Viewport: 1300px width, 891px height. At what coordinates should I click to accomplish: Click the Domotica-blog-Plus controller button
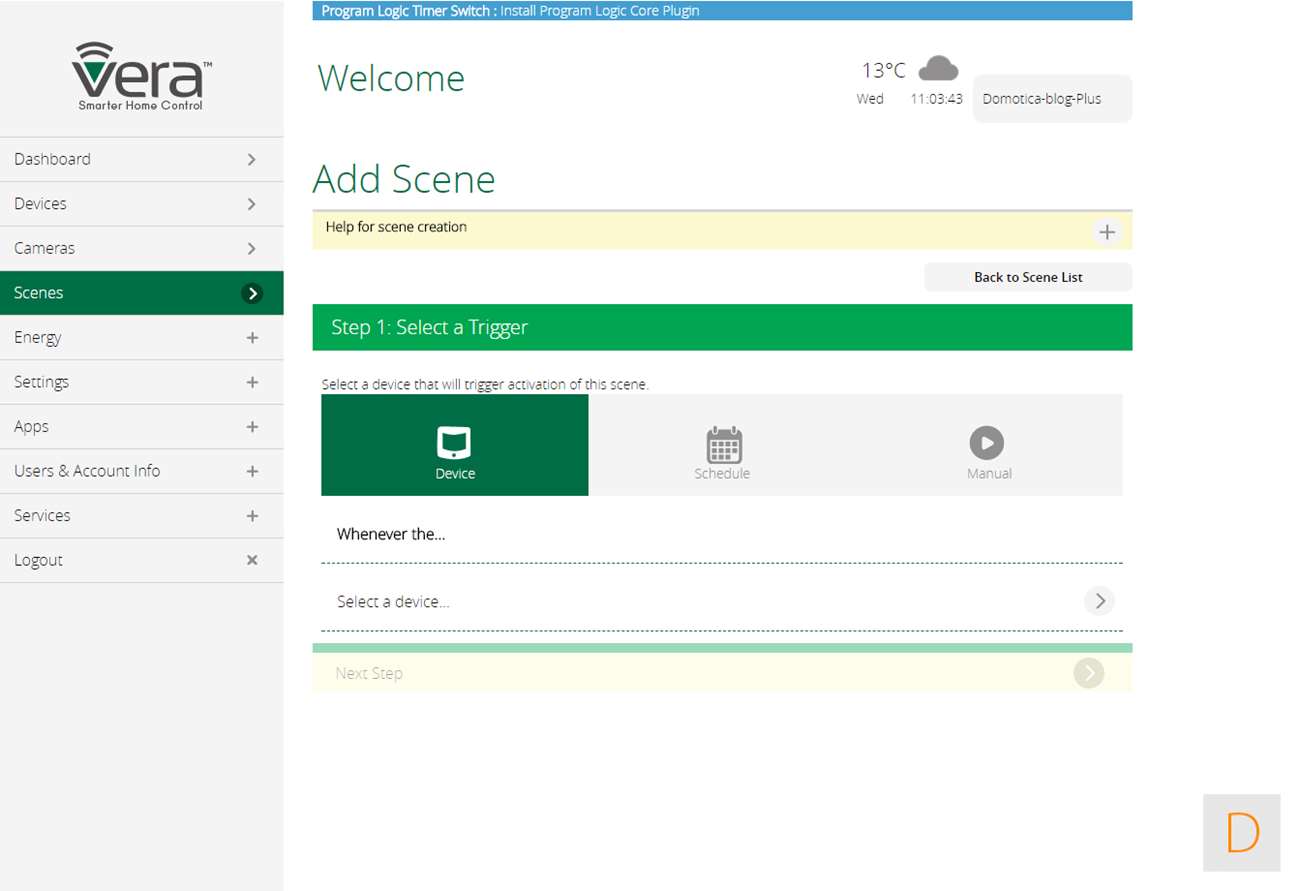click(x=1052, y=99)
